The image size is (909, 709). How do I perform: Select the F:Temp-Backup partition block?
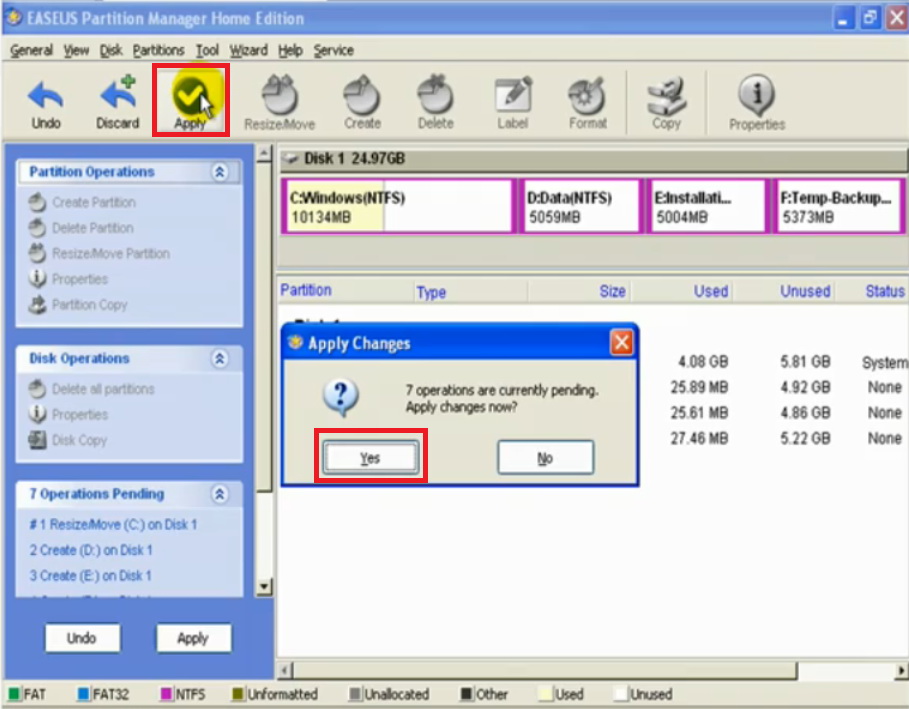click(x=839, y=206)
